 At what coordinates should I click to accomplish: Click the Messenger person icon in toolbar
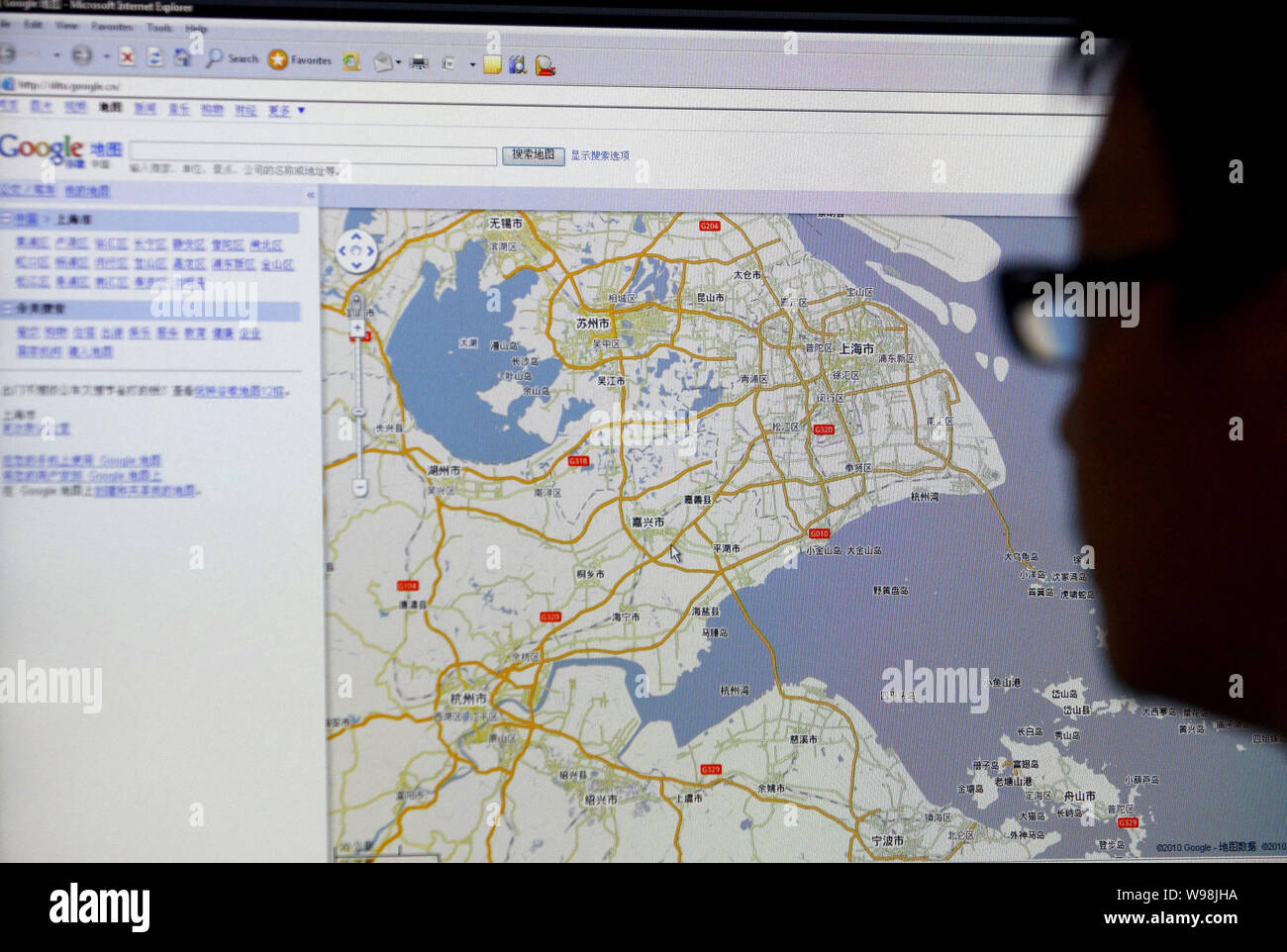tap(544, 66)
